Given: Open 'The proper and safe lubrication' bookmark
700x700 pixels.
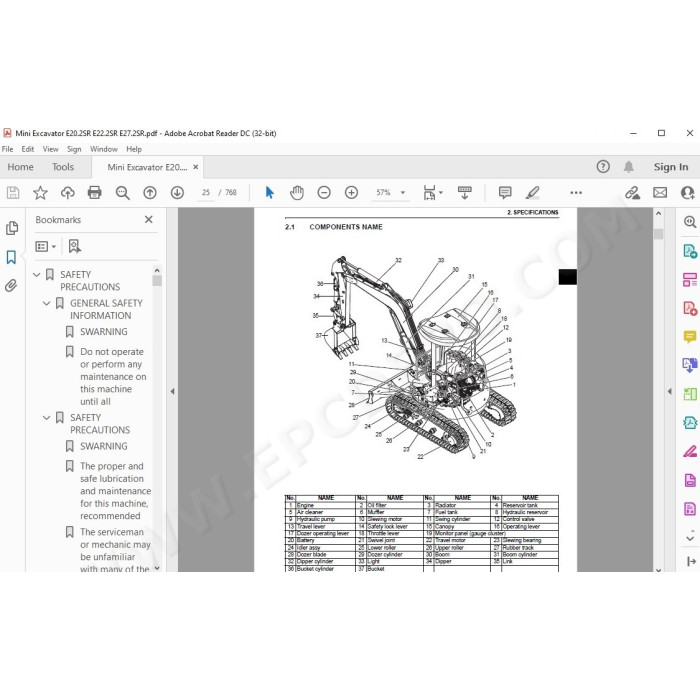Looking at the screenshot, I should (115, 491).
